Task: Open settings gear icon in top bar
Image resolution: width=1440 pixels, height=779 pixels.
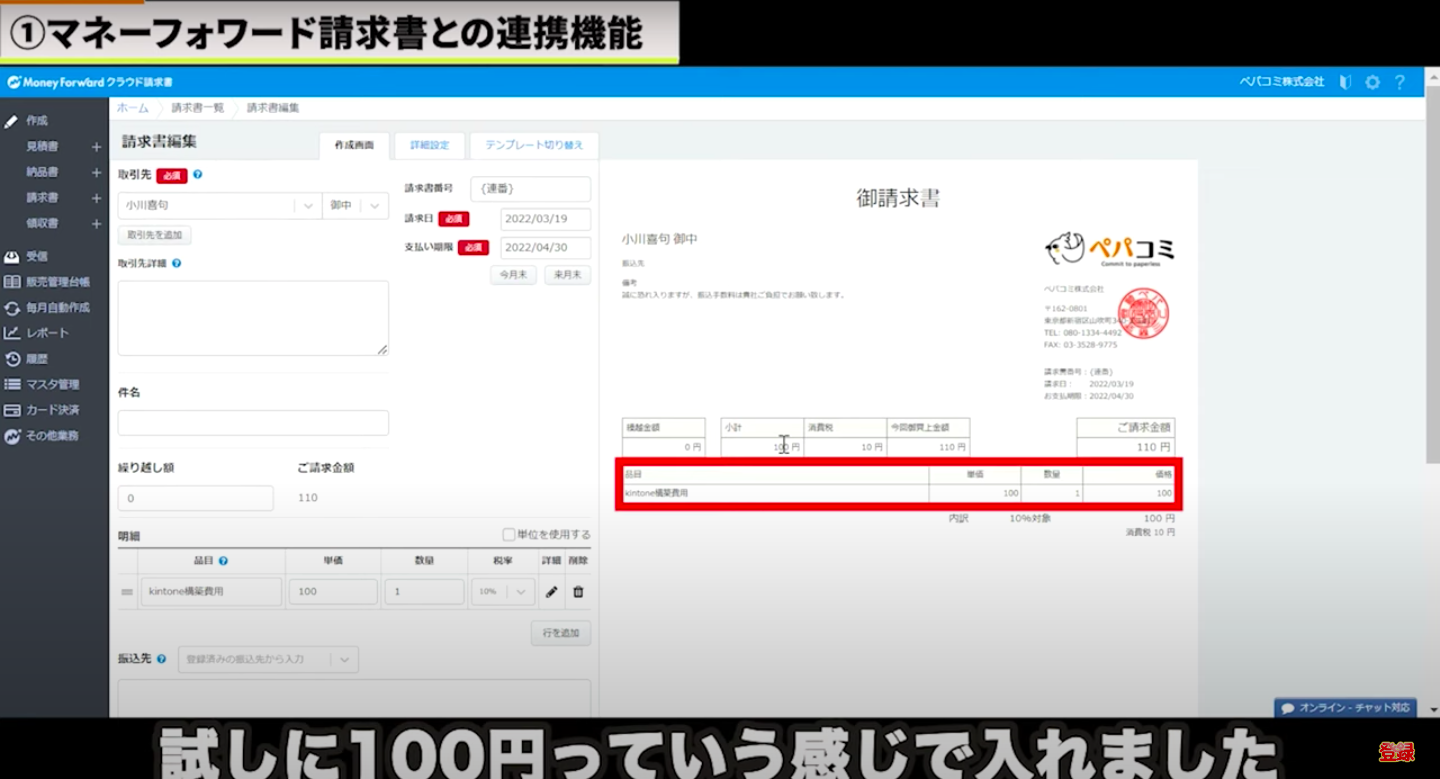Action: [1373, 82]
